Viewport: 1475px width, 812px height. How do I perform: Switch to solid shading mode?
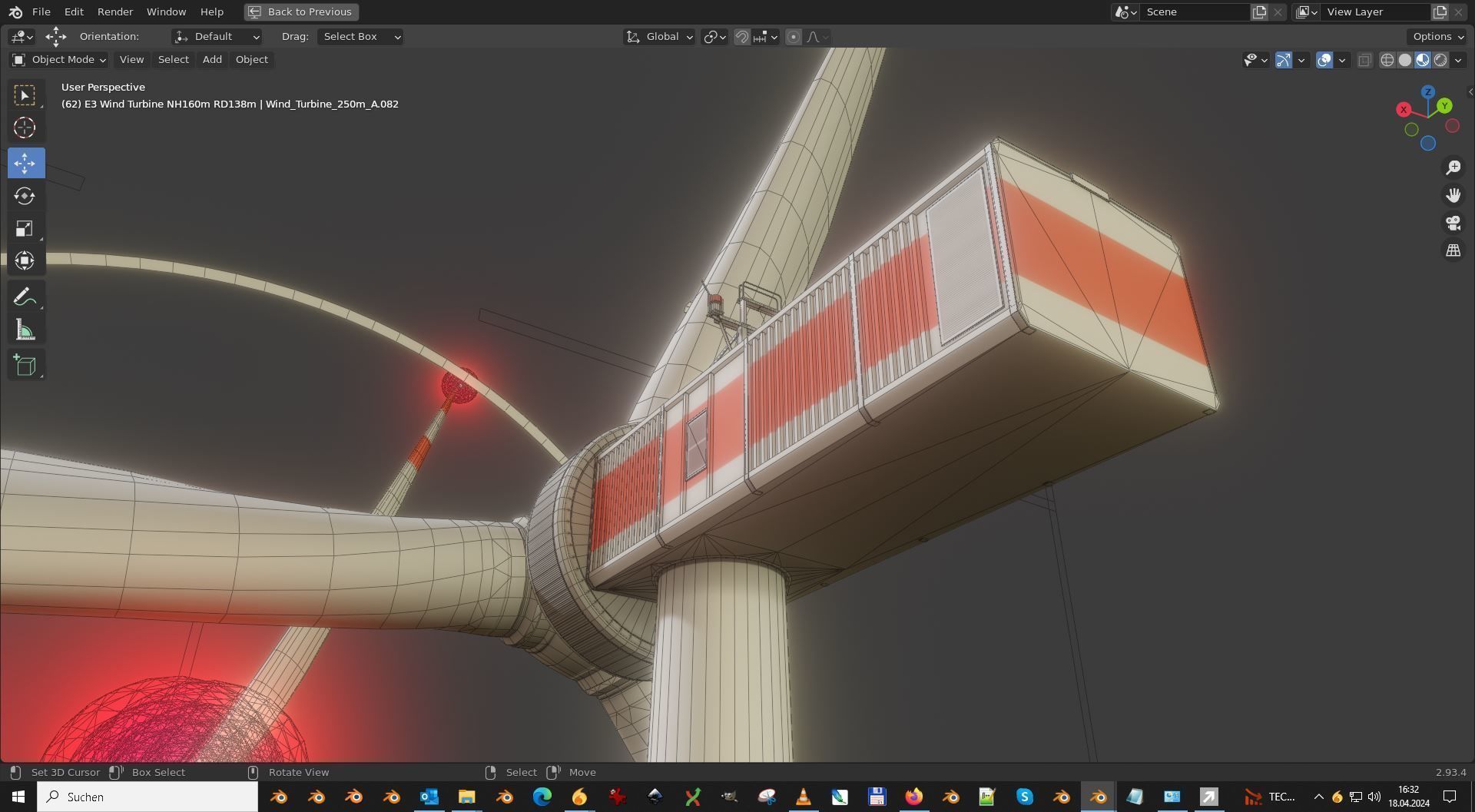[x=1404, y=60]
